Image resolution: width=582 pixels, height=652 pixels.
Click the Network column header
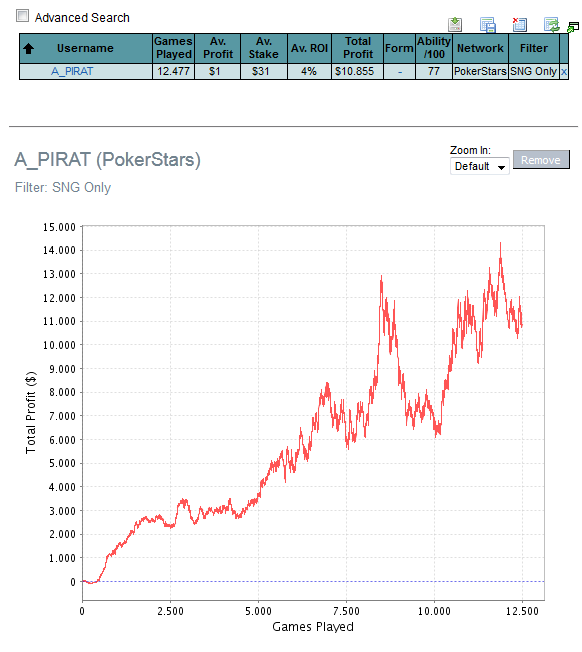[480, 48]
